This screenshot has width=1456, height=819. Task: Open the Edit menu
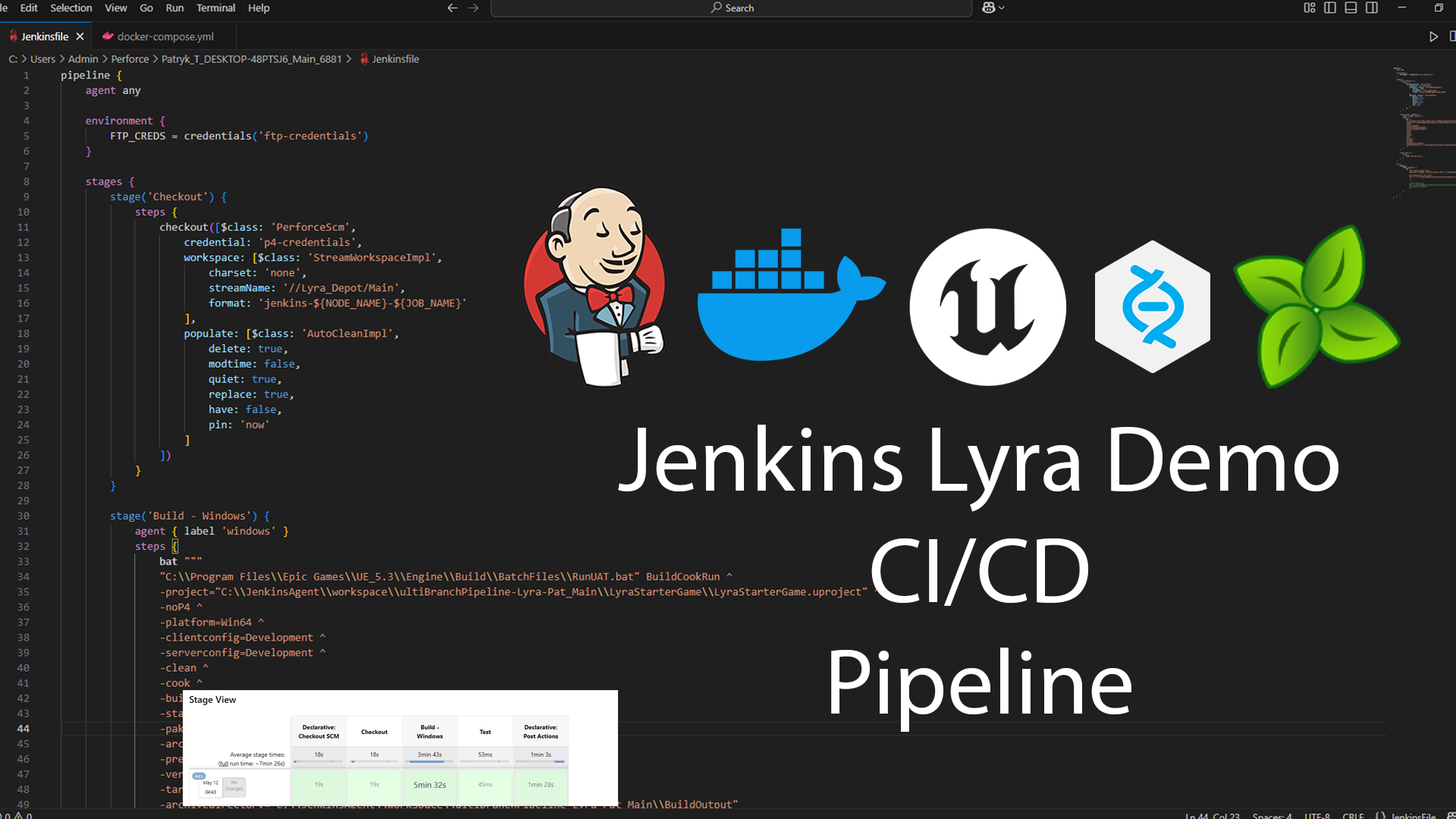point(29,8)
